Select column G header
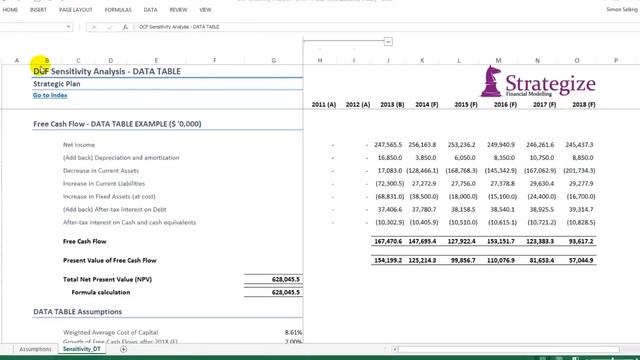The height and width of the screenshot is (360, 640). [273, 60]
